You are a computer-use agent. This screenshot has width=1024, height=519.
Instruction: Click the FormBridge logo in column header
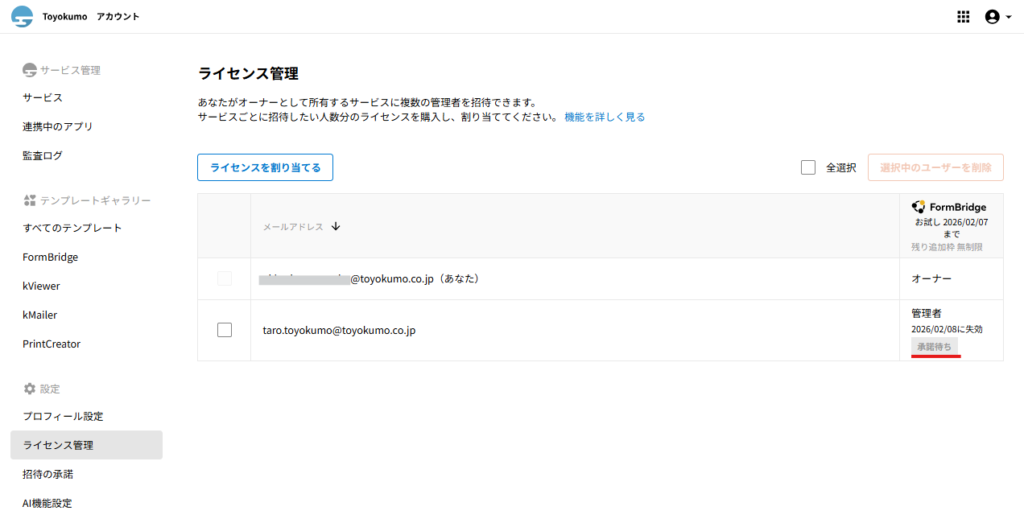[918, 207]
